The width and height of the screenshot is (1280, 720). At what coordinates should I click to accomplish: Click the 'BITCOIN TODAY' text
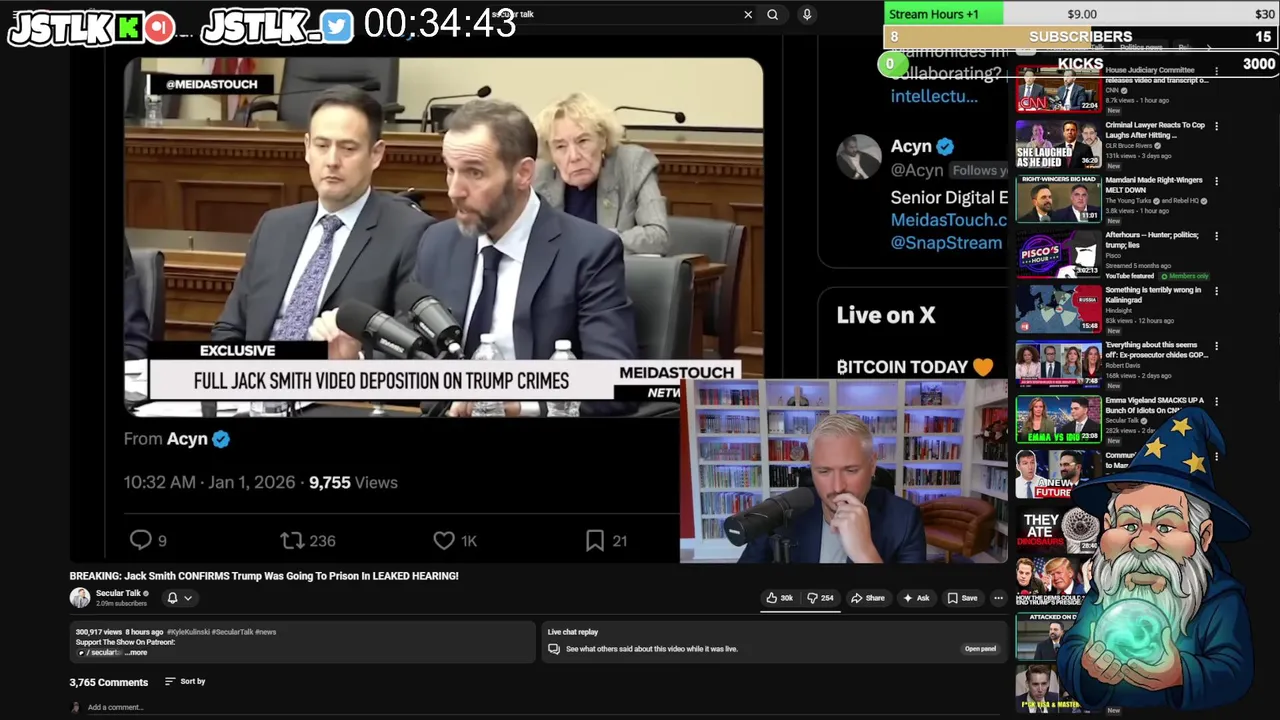point(902,367)
